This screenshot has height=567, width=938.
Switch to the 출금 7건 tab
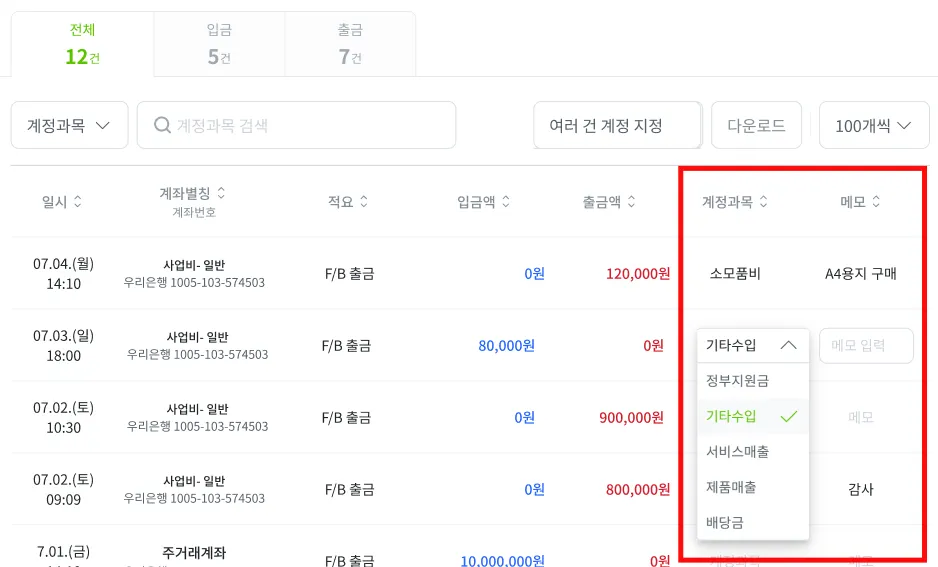[x=350, y=44]
